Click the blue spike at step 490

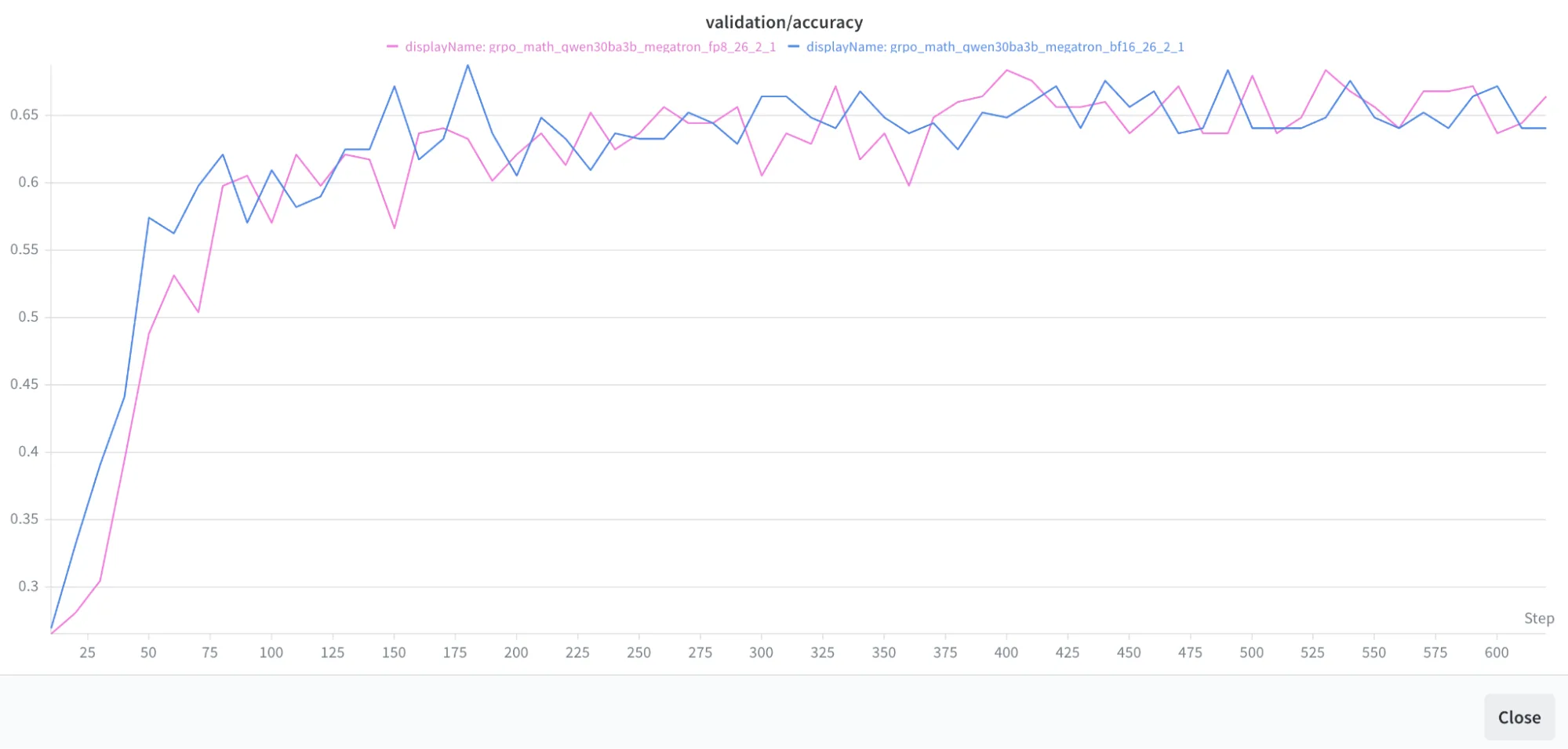pos(1228,69)
